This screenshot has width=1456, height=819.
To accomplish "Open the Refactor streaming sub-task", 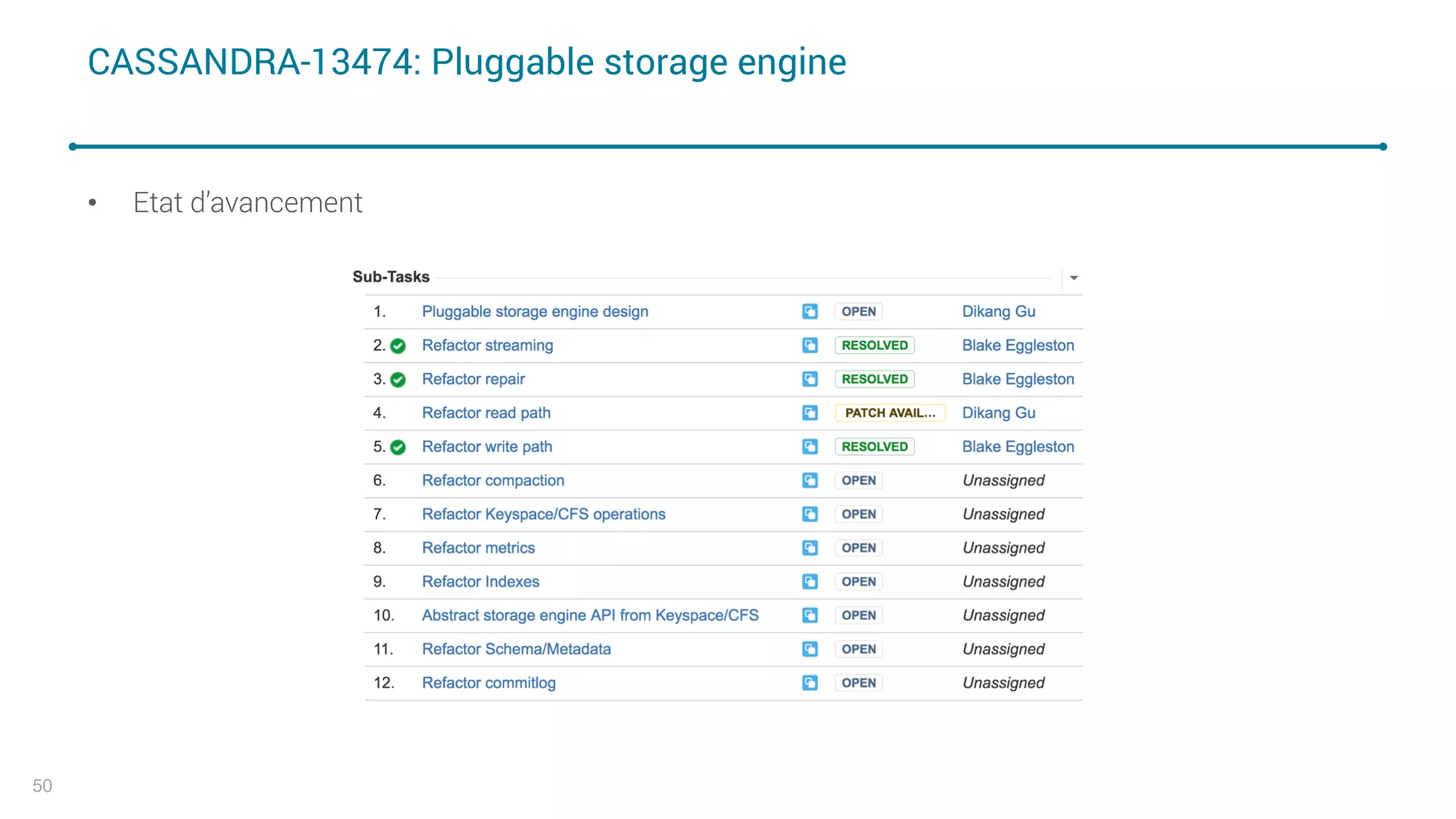I will [x=487, y=346].
